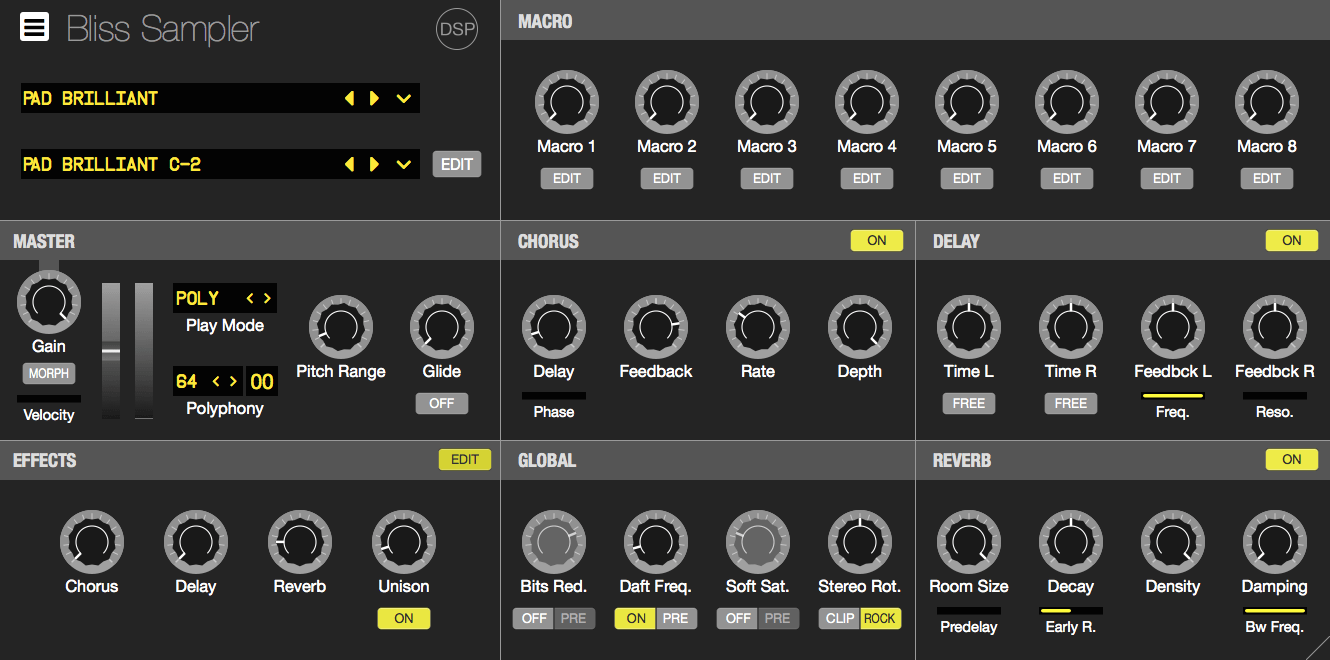Click the PAD BRILLIANT bank name display
Image resolution: width=1330 pixels, height=660 pixels.
point(220,98)
